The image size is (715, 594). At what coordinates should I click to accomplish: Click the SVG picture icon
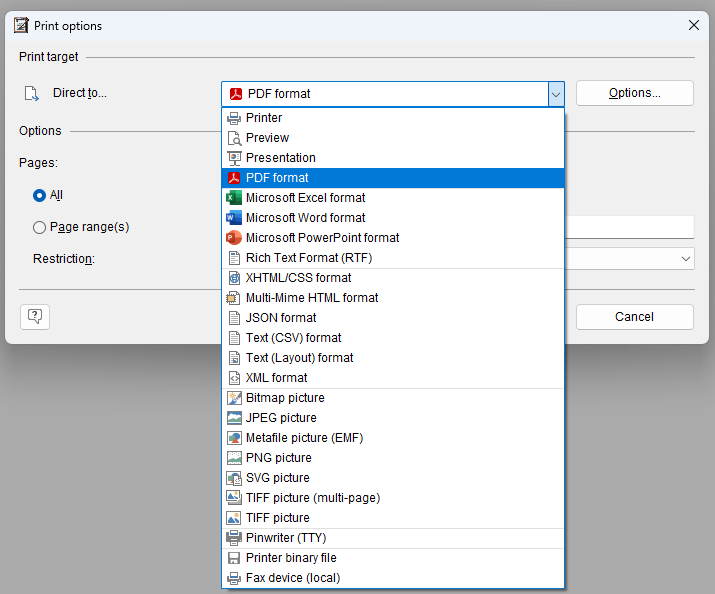[x=234, y=478]
